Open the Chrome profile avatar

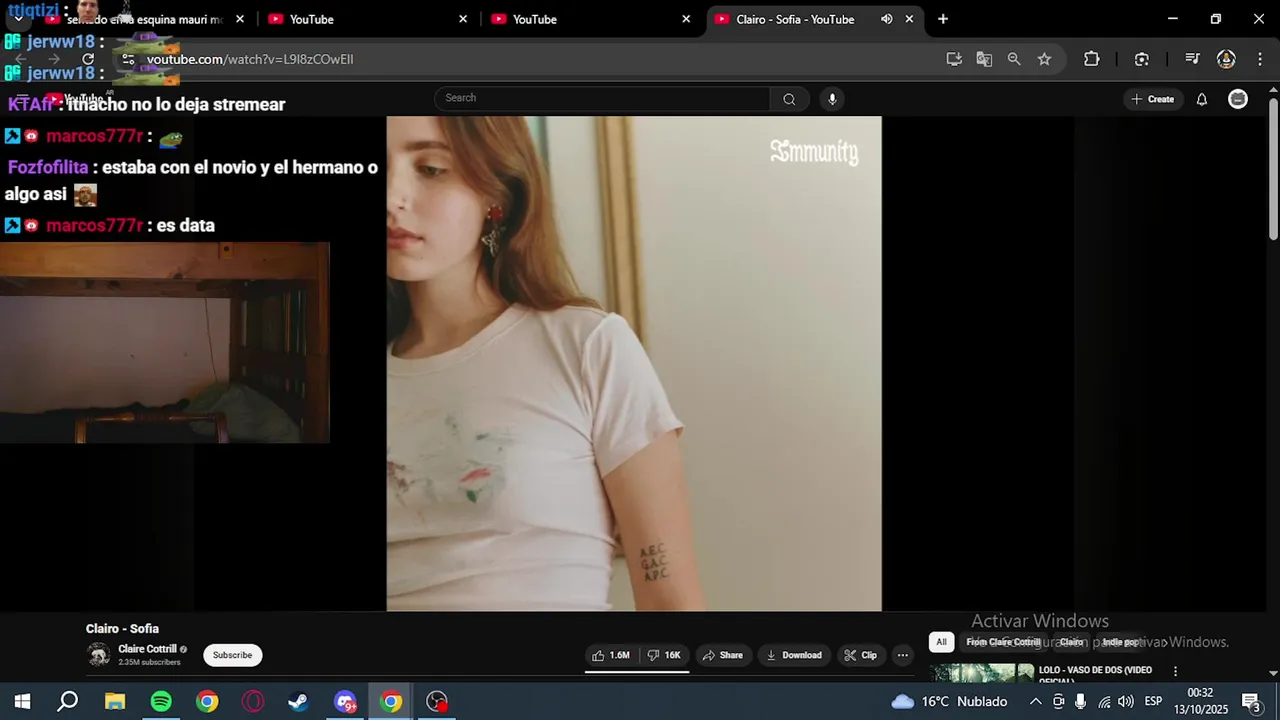(1226, 59)
